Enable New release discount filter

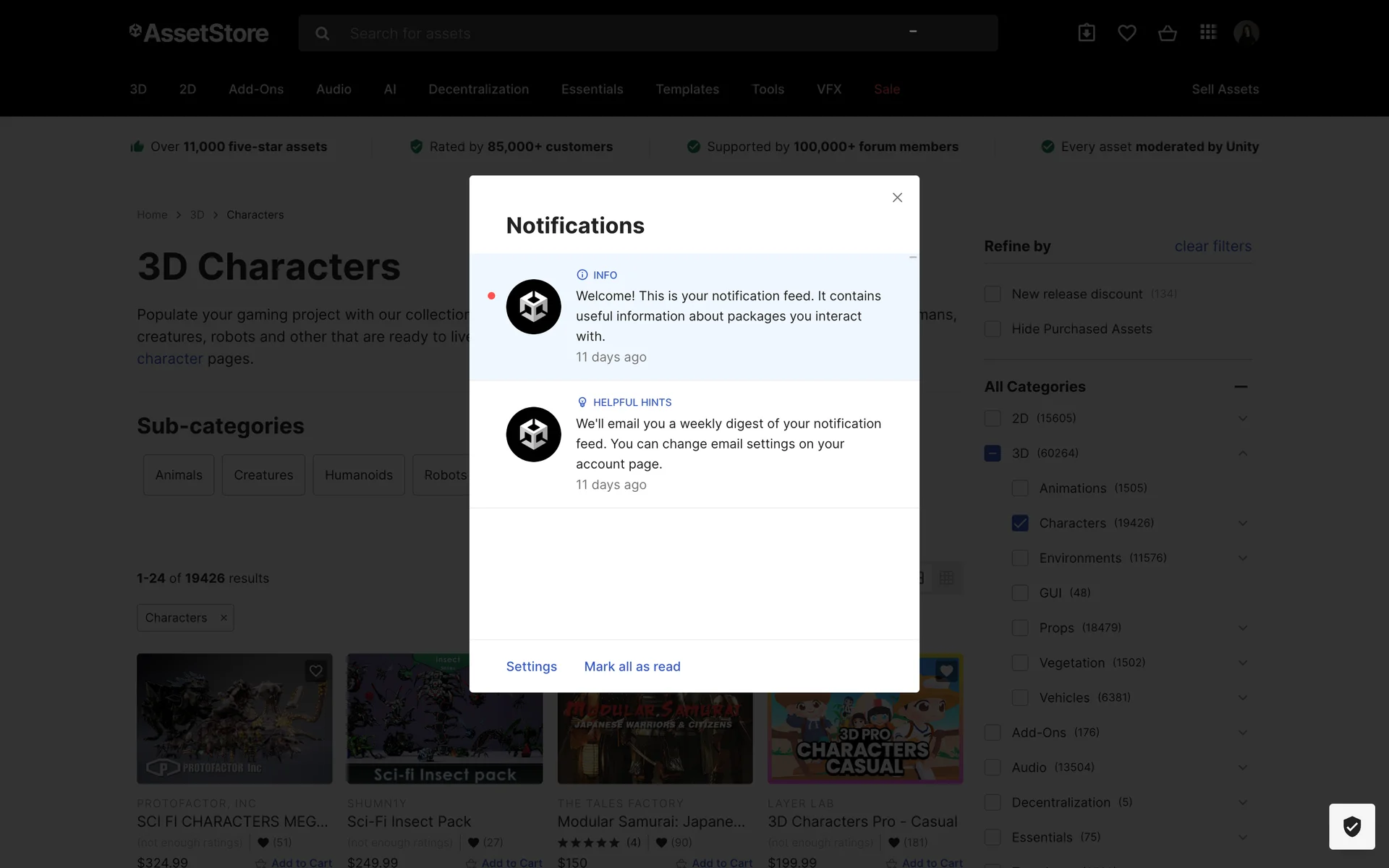pos(993,294)
